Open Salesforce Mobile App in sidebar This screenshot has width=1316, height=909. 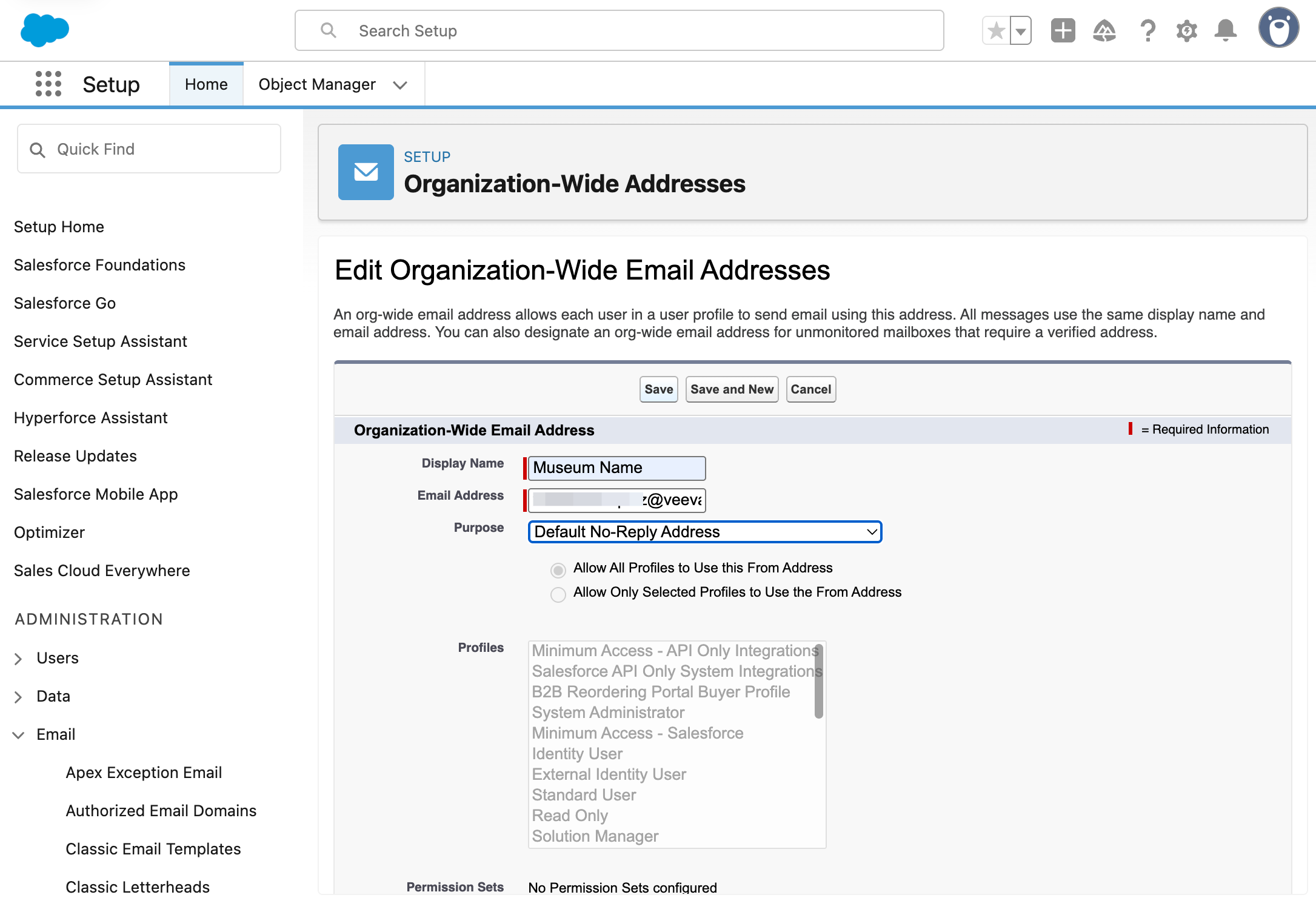[96, 494]
